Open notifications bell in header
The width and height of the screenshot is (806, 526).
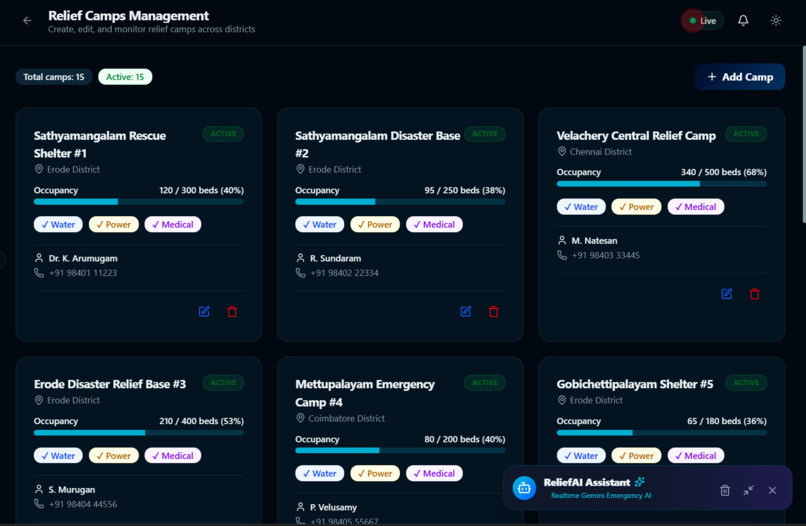[743, 21]
